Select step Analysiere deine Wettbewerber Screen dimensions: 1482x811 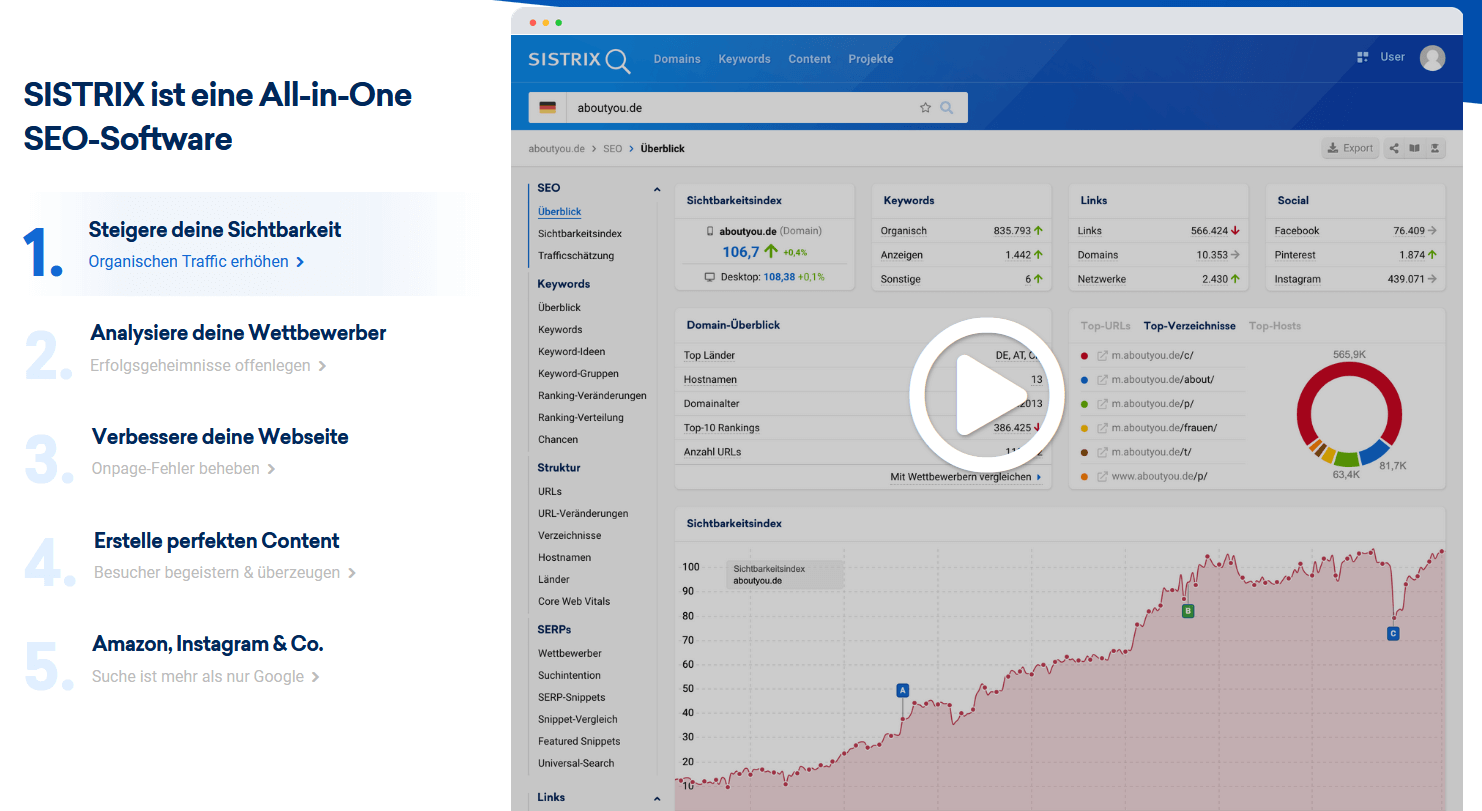pyautogui.click(x=238, y=333)
